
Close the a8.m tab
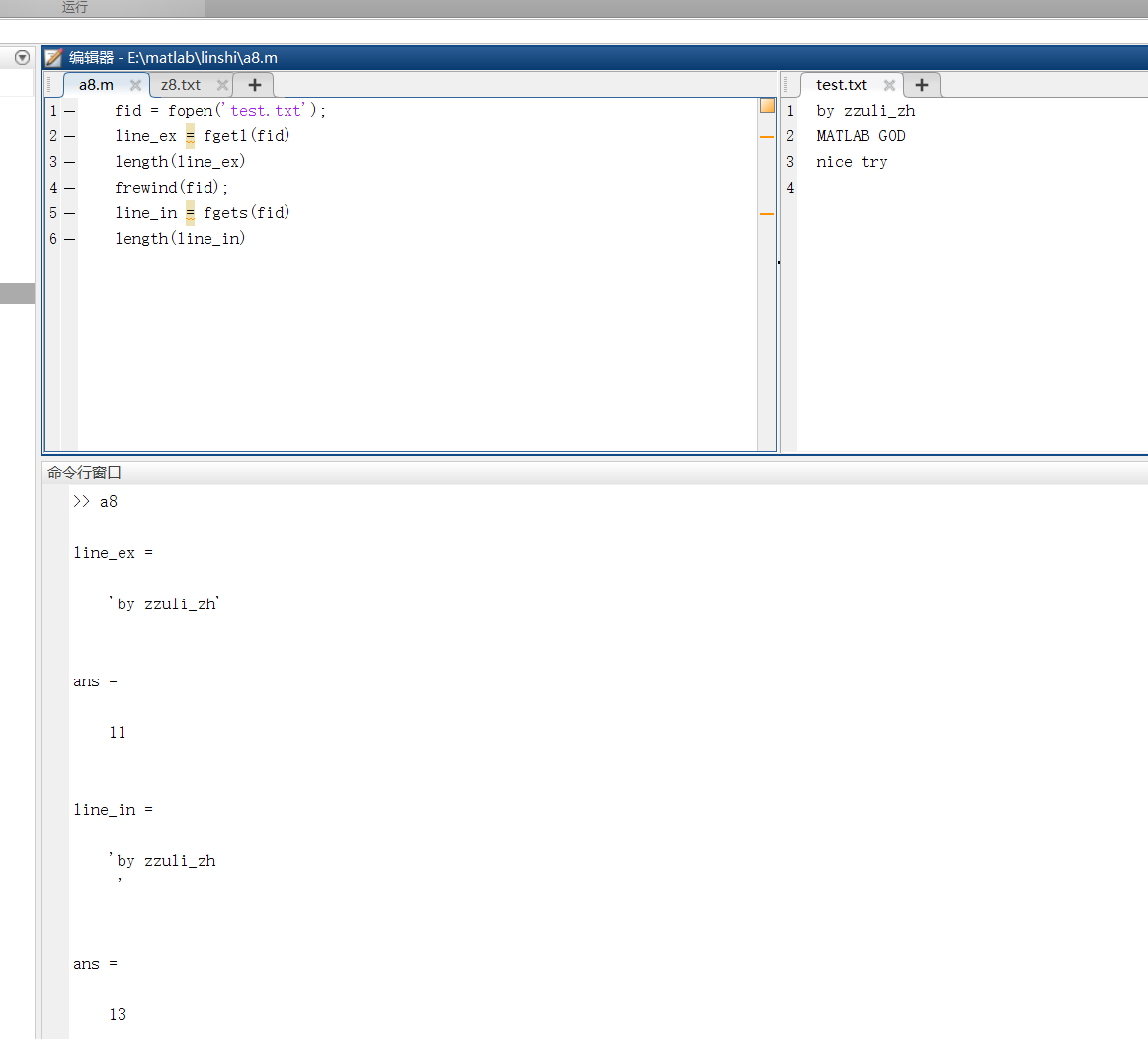[135, 85]
